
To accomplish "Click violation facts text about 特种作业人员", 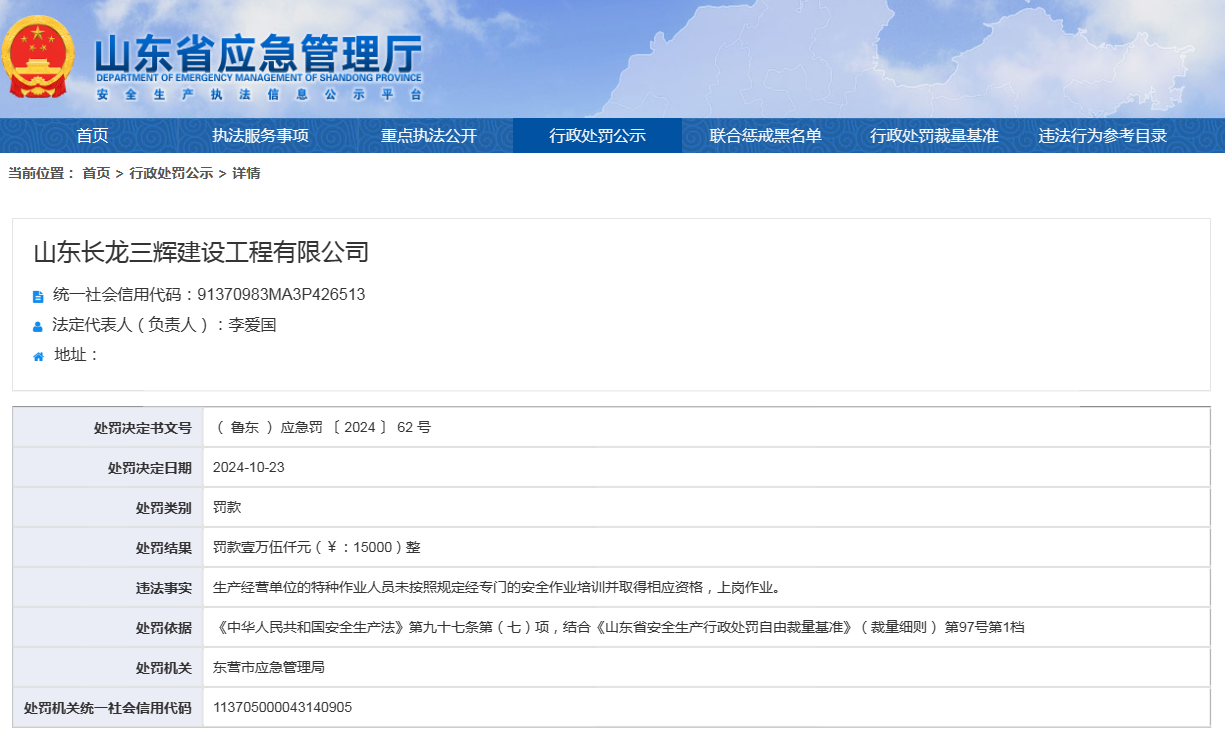I will 497,587.
